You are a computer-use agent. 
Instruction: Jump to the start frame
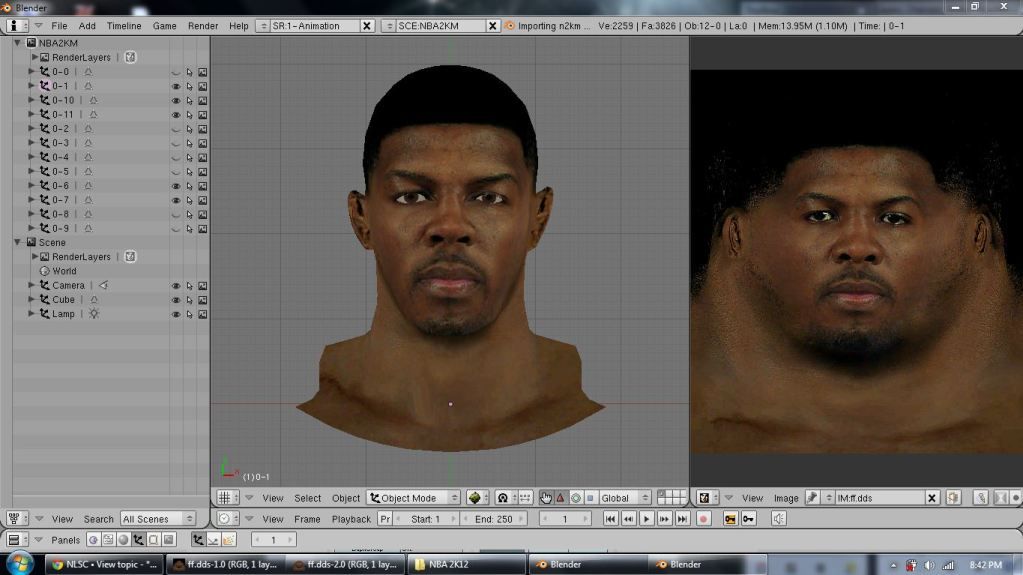[610, 519]
